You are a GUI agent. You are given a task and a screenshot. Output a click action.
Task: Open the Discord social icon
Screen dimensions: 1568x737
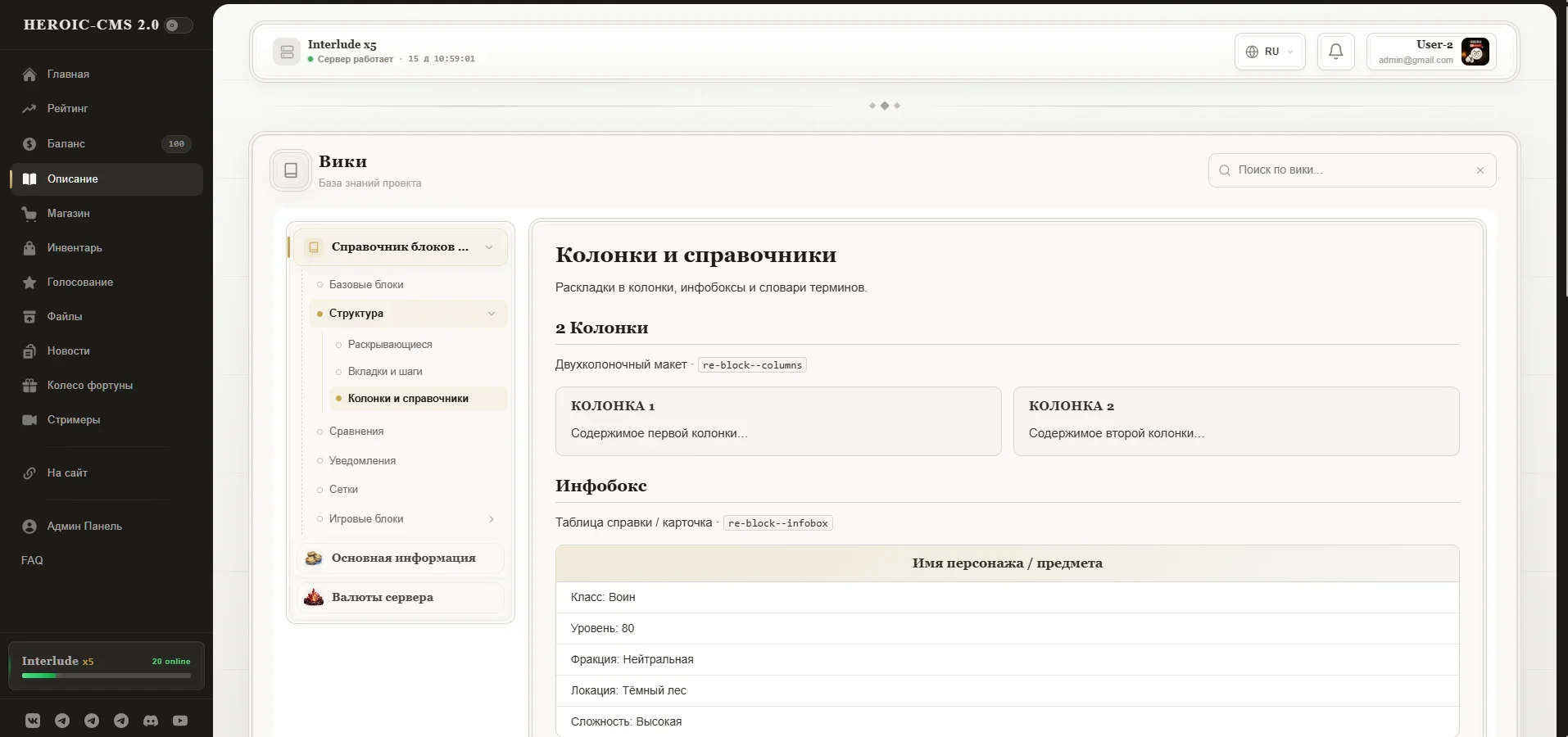point(151,721)
